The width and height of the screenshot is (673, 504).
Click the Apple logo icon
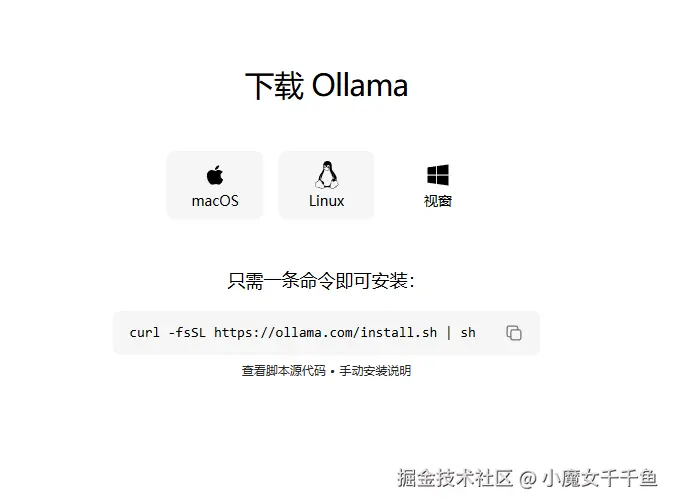click(x=215, y=175)
